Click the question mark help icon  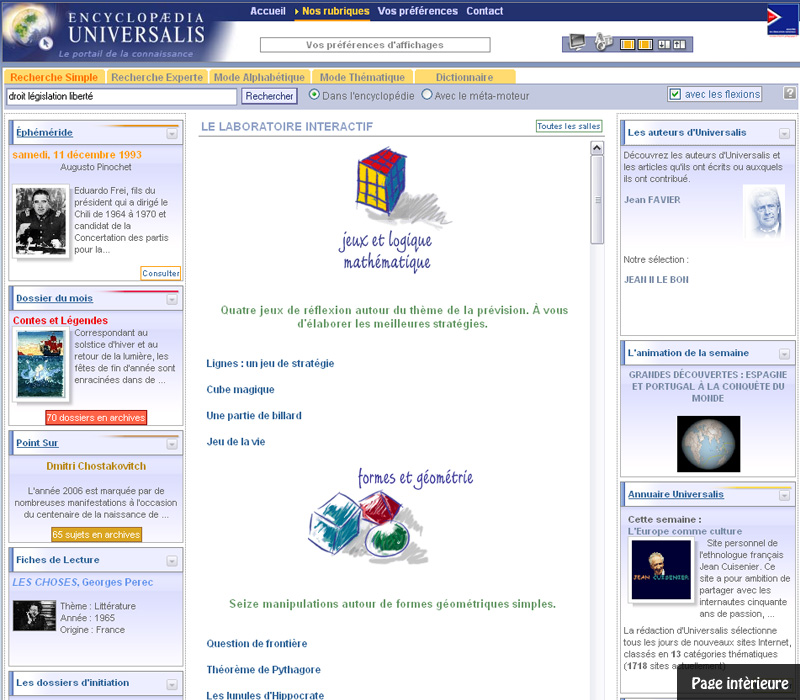pyautogui.click(x=789, y=93)
